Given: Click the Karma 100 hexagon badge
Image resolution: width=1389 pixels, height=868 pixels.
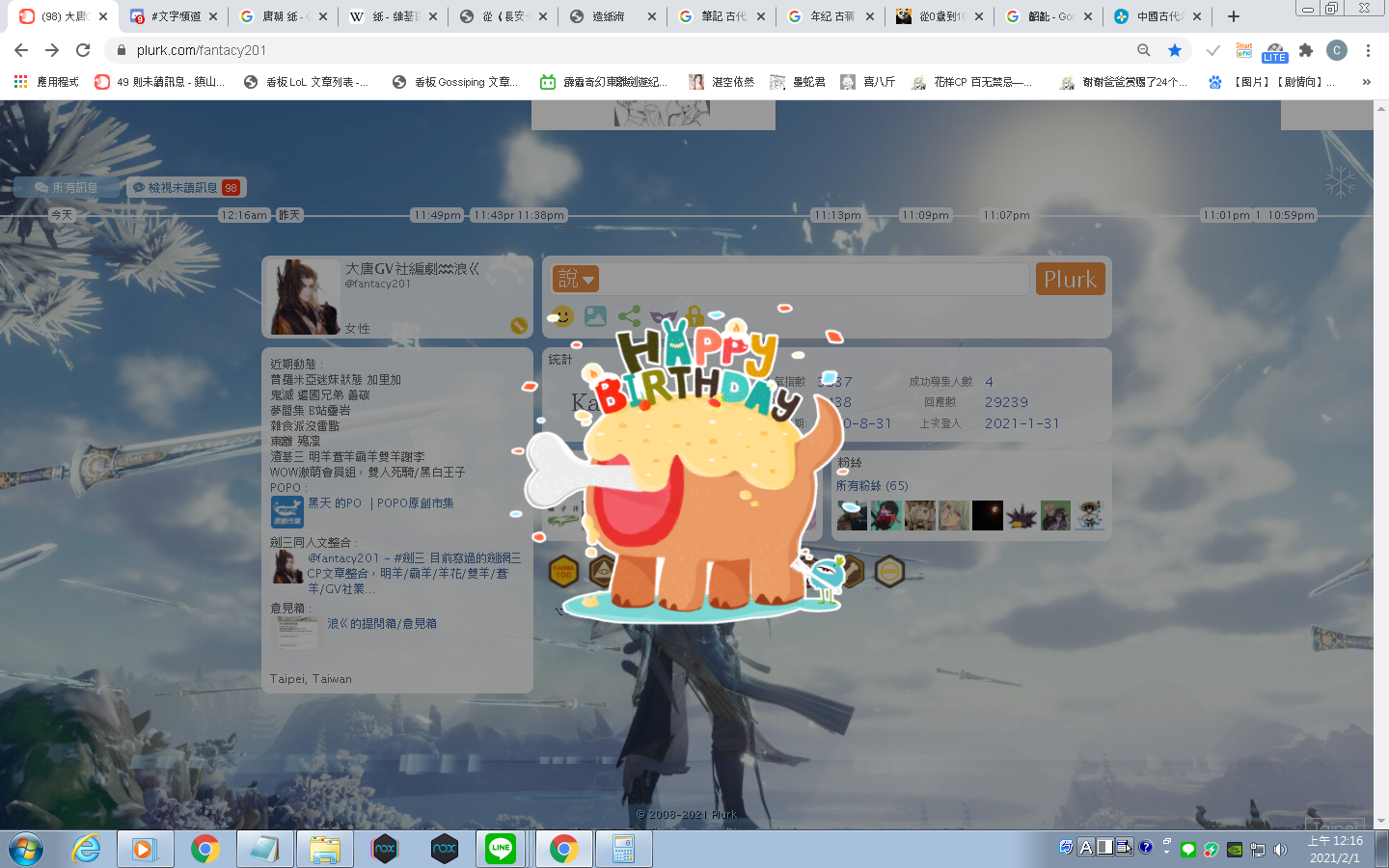Looking at the screenshot, I should (x=563, y=571).
